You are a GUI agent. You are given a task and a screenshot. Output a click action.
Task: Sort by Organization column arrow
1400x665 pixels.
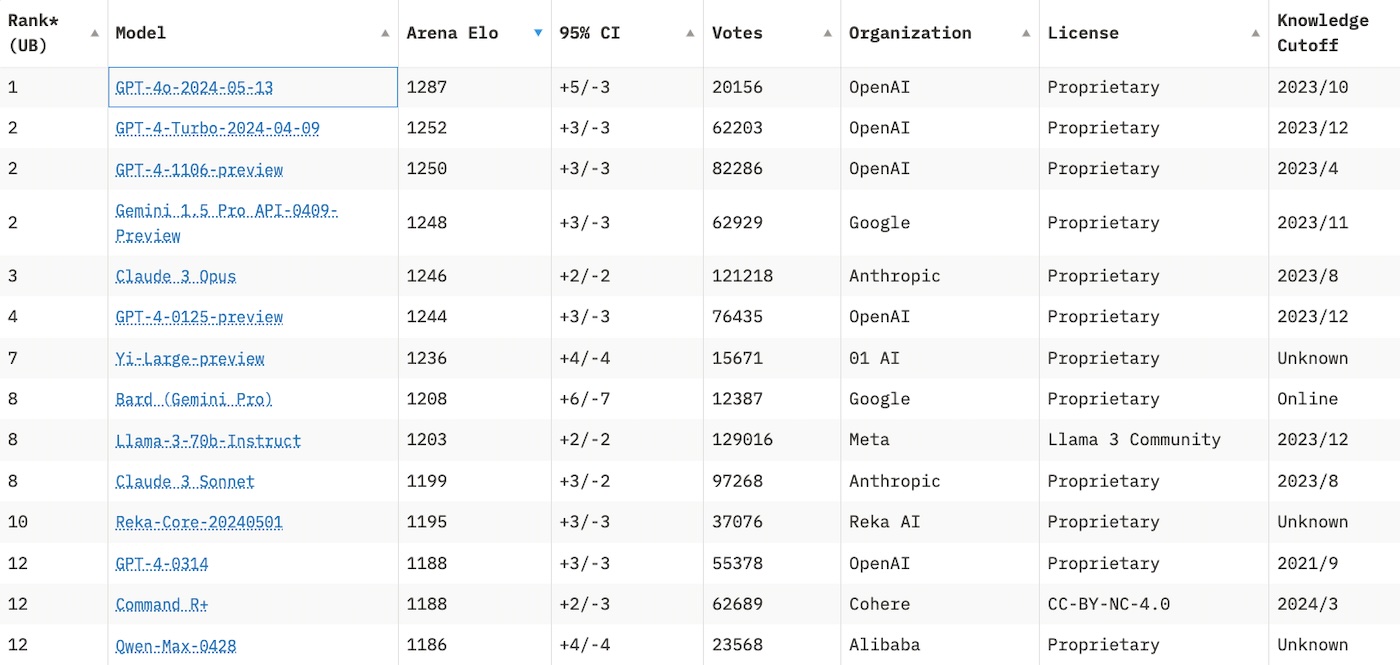[1026, 33]
